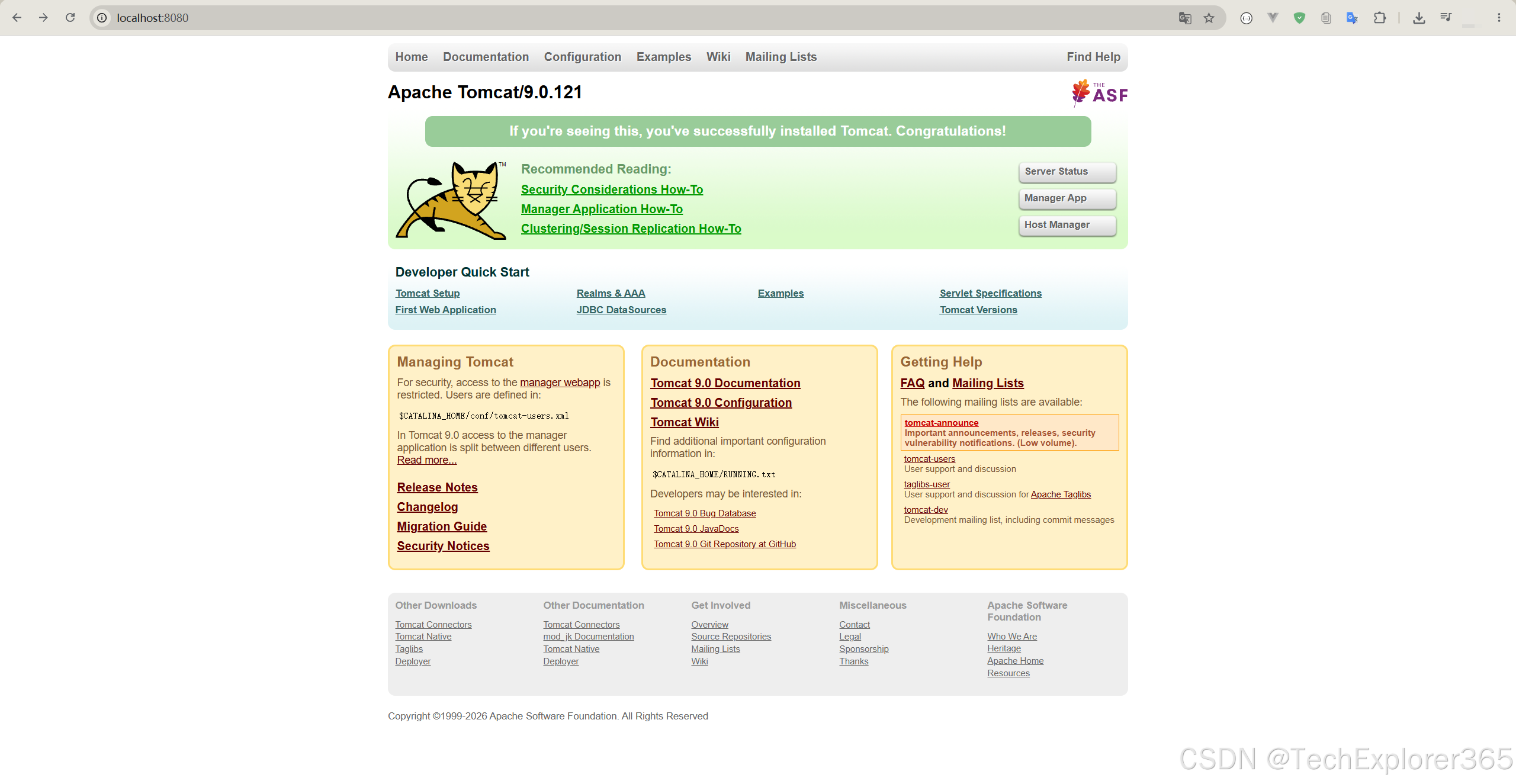The width and height of the screenshot is (1516, 784).
Task: Click the browser forward arrow
Action: (x=43, y=18)
